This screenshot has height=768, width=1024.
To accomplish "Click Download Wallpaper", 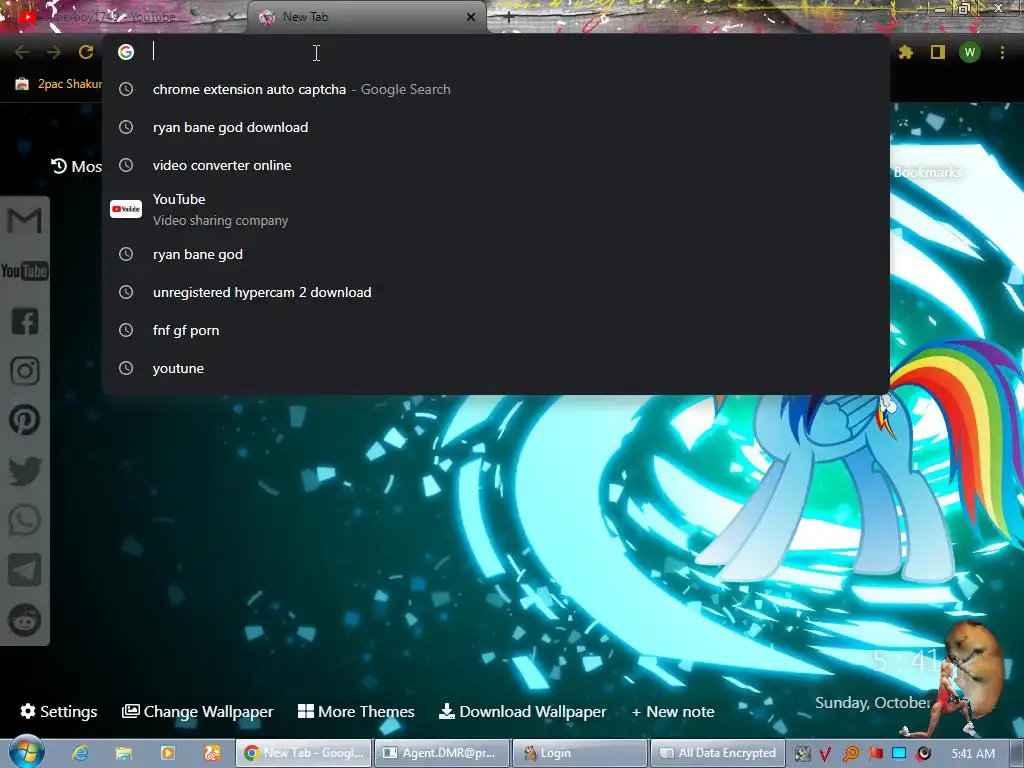I will coord(522,711).
